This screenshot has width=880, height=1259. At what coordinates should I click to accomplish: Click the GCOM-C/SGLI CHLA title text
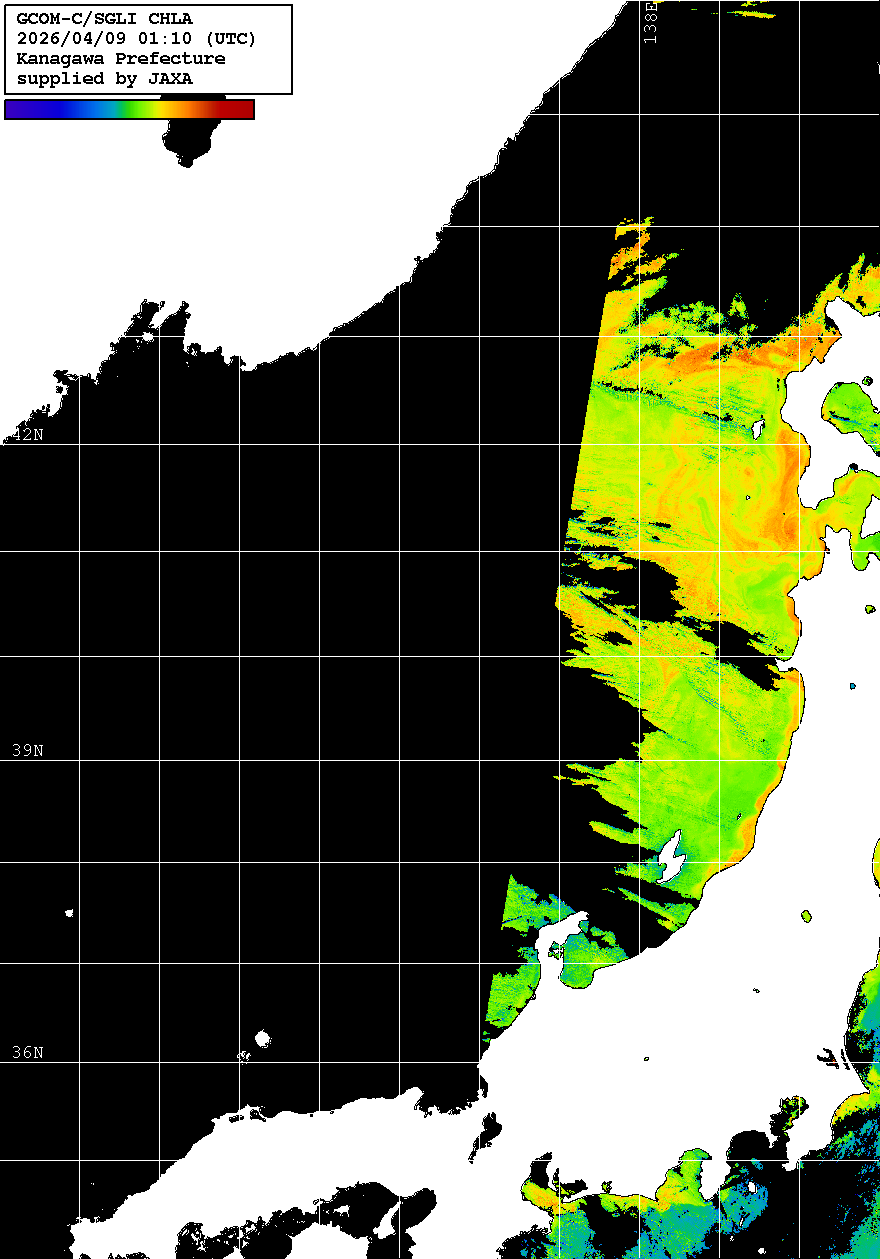click(105, 19)
